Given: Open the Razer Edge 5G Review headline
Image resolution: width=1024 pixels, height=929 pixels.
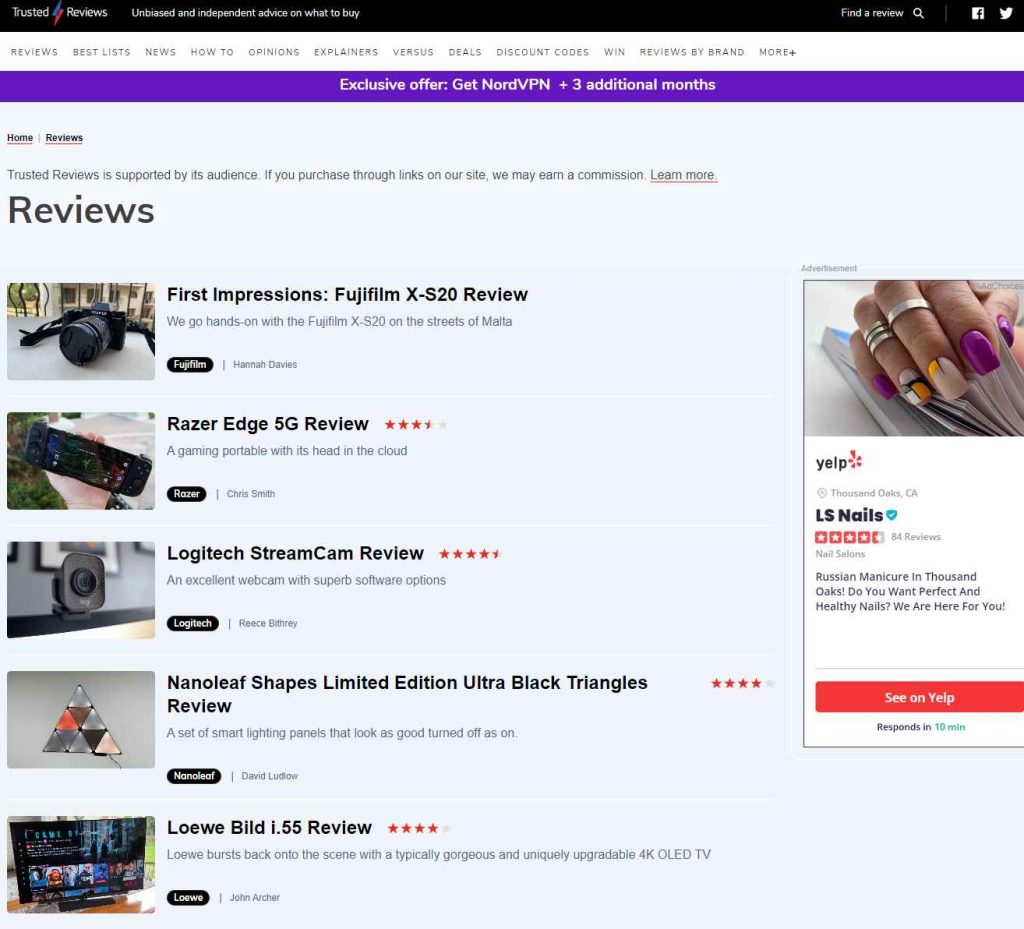Looking at the screenshot, I should tap(268, 424).
